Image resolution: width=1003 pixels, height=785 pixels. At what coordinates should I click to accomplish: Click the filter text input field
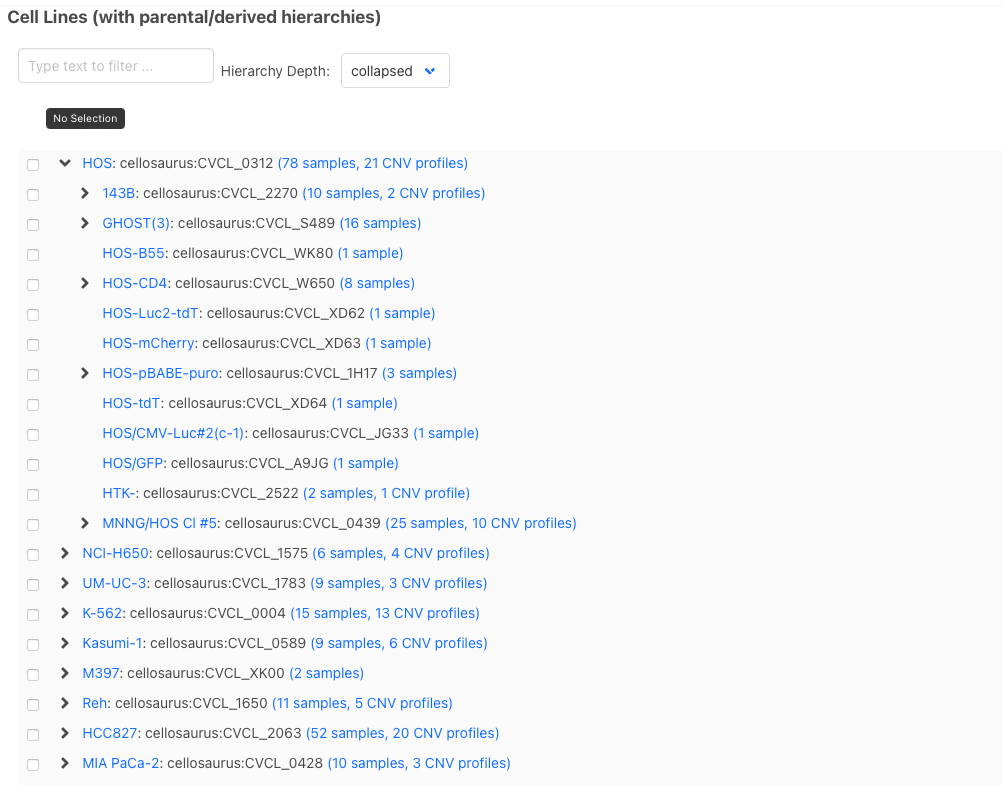click(x=115, y=65)
